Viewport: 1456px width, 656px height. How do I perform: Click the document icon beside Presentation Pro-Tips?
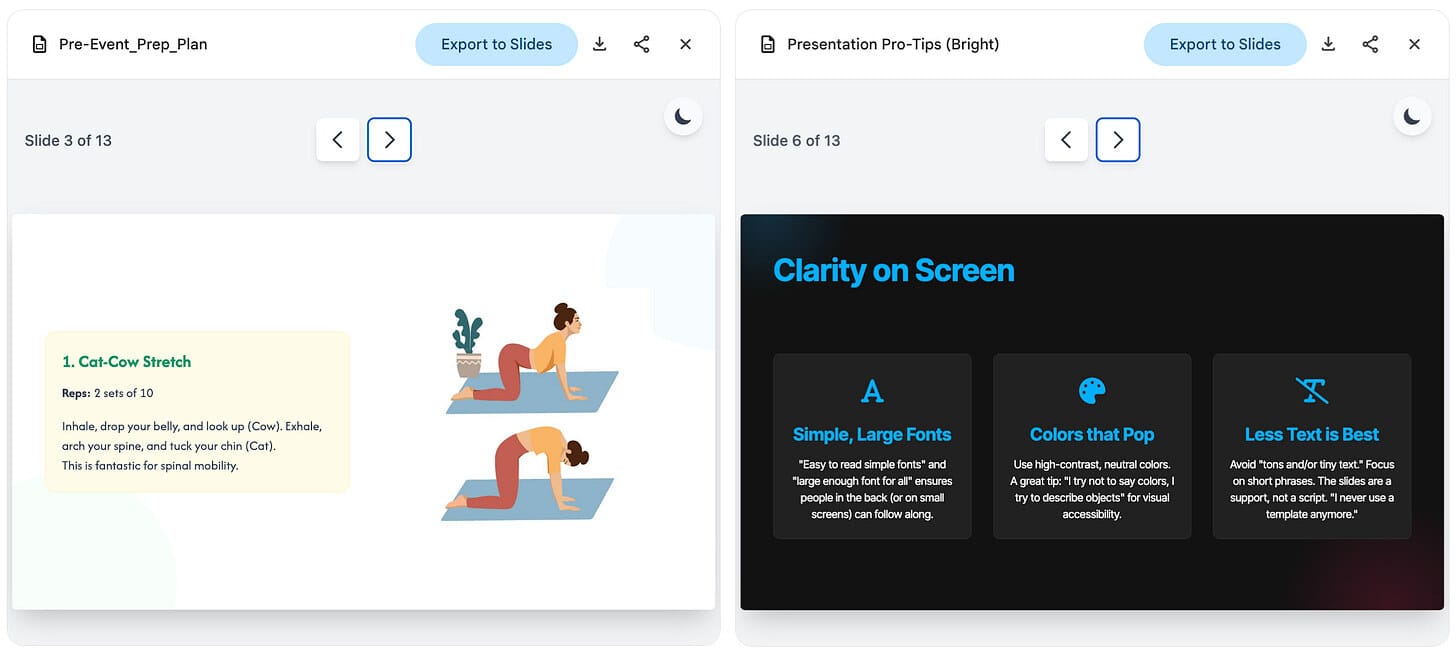768,44
